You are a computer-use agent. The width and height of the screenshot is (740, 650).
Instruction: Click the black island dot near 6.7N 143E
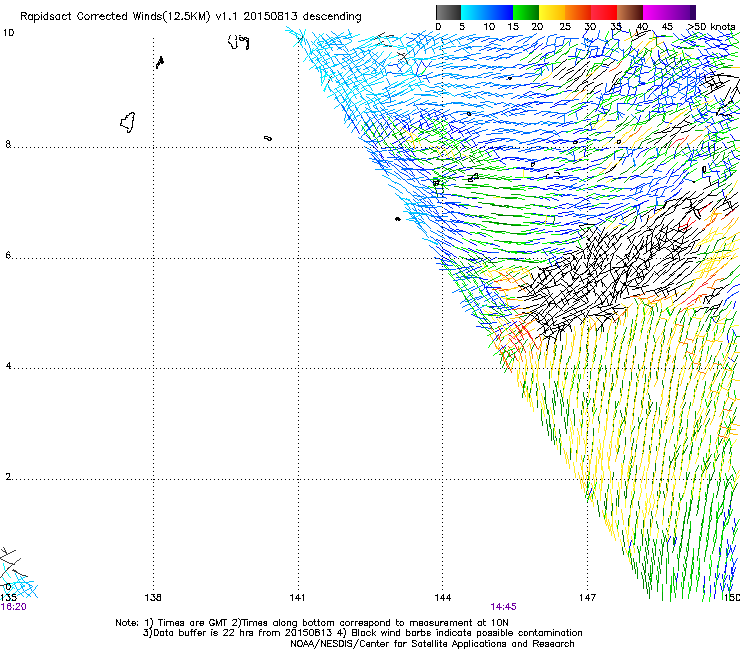click(398, 219)
